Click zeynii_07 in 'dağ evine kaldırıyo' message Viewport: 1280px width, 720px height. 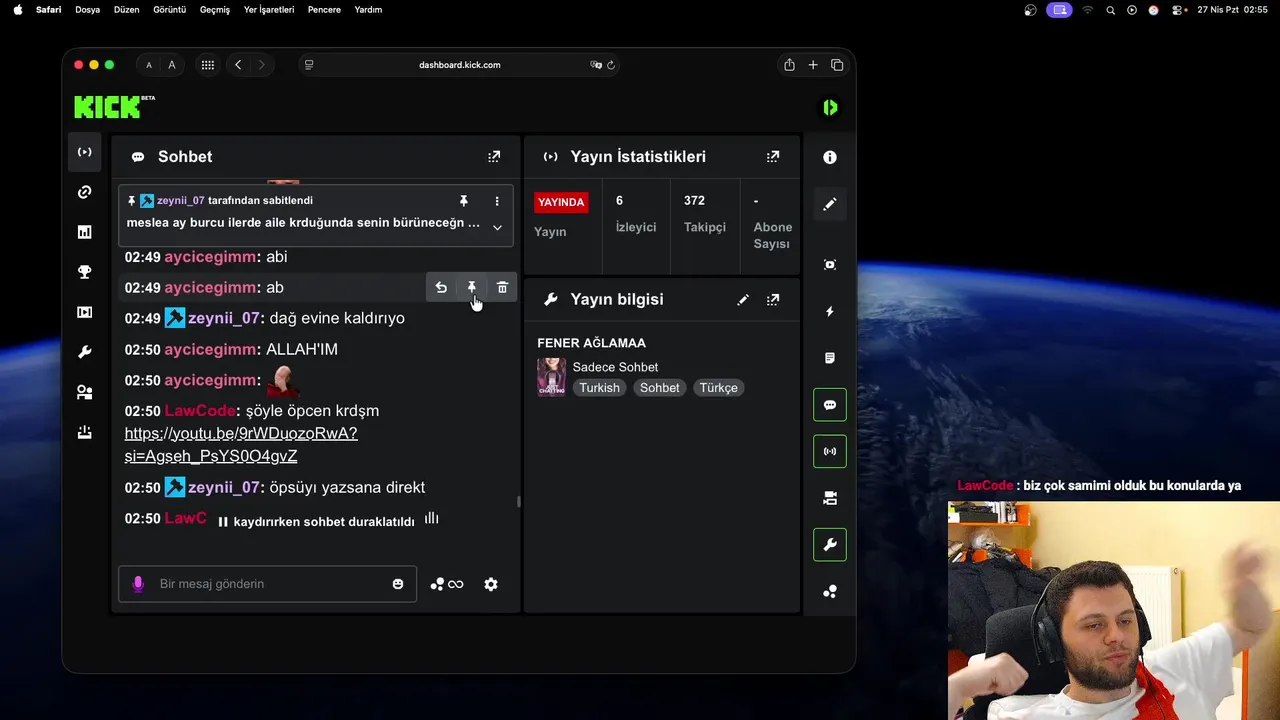pyautogui.click(x=224, y=318)
